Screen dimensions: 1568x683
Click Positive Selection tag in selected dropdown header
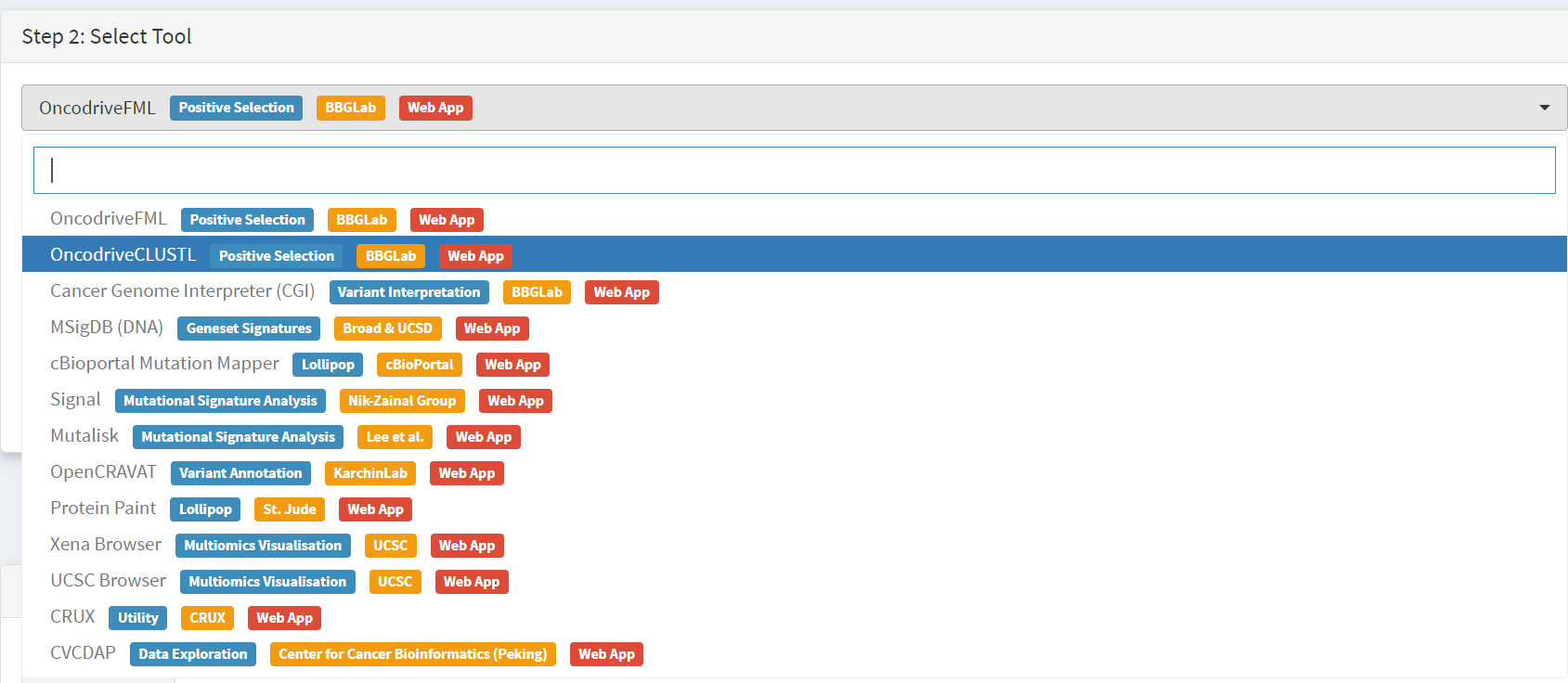(236, 108)
